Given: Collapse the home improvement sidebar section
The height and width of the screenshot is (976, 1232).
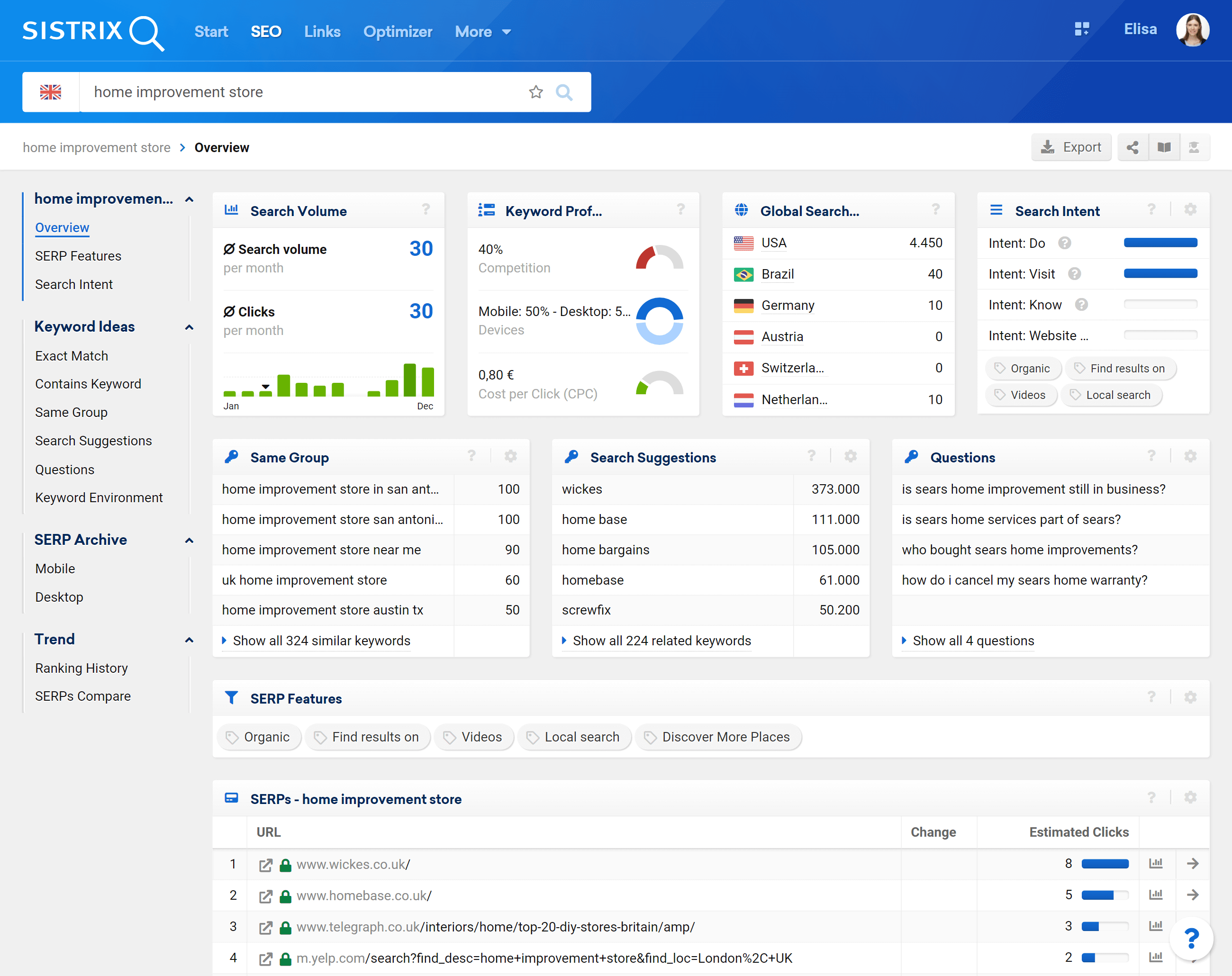Looking at the screenshot, I should [189, 199].
